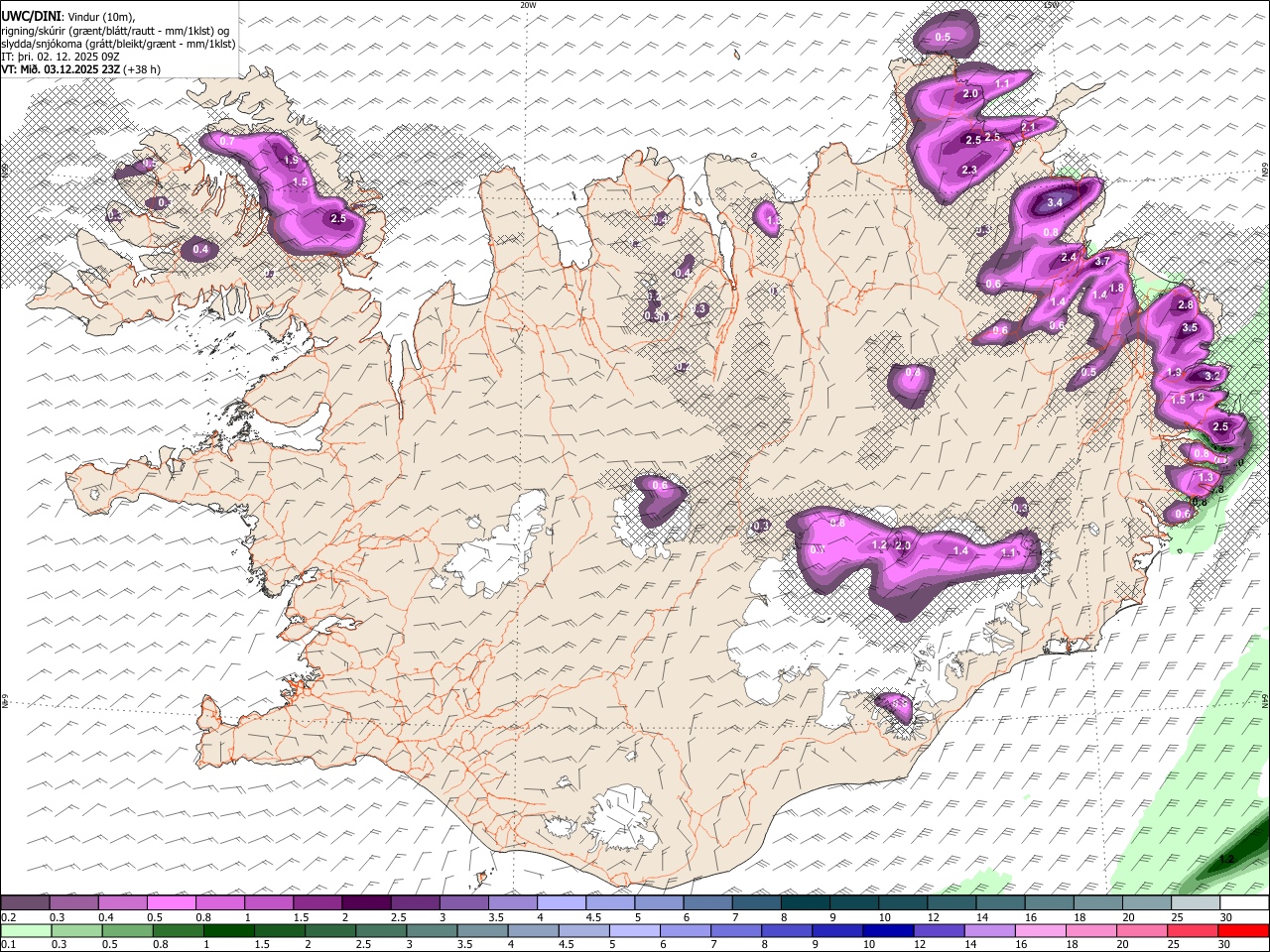
Task: Pick the deep blue swatch at 10 on lower scale
Action: point(887,930)
